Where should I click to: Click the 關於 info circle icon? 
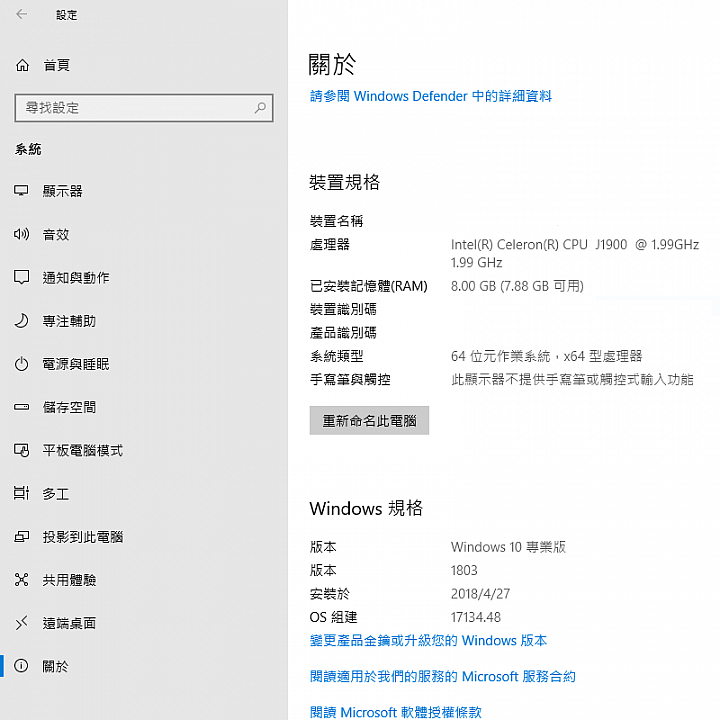21,666
